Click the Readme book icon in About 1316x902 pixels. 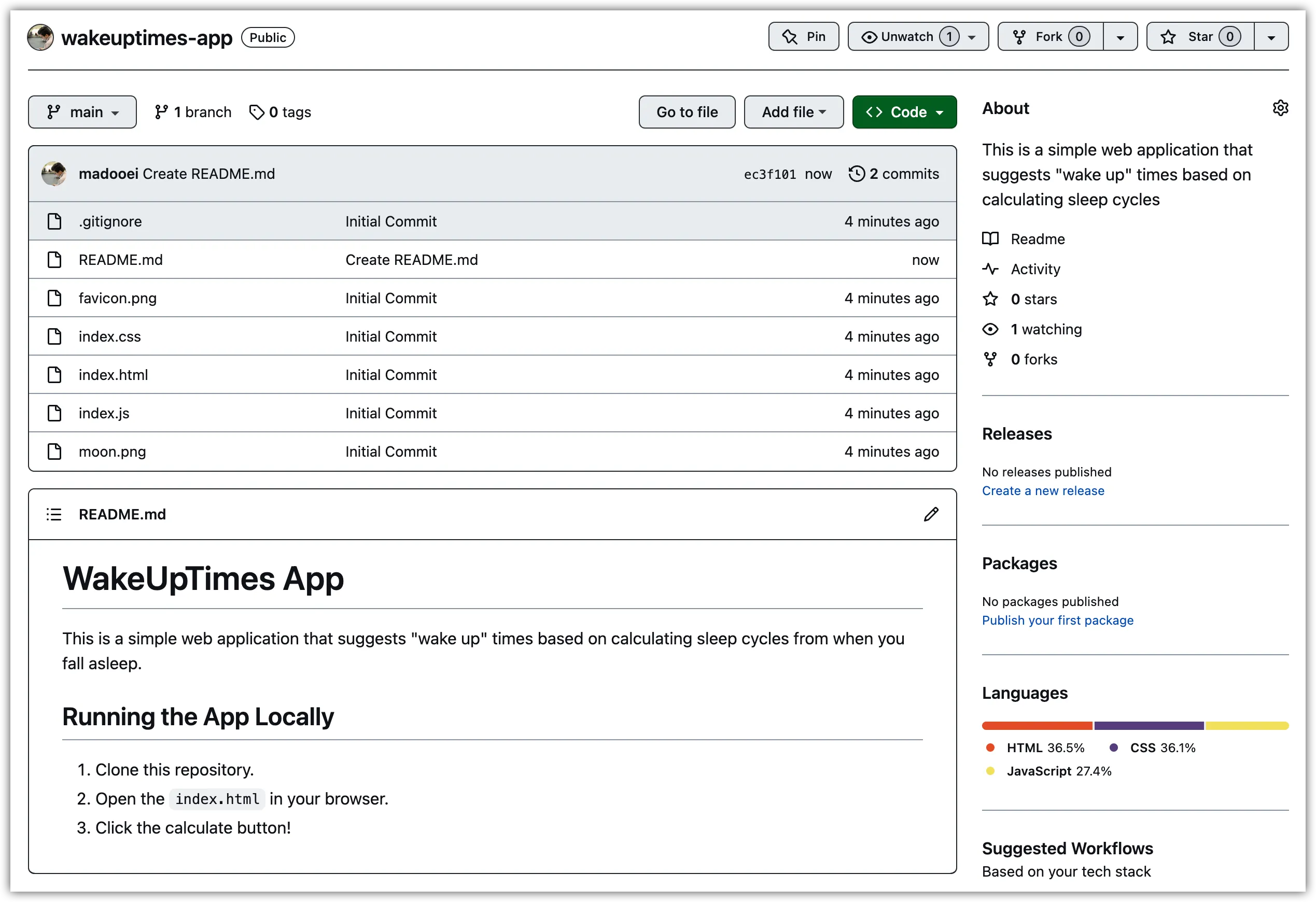coord(990,239)
